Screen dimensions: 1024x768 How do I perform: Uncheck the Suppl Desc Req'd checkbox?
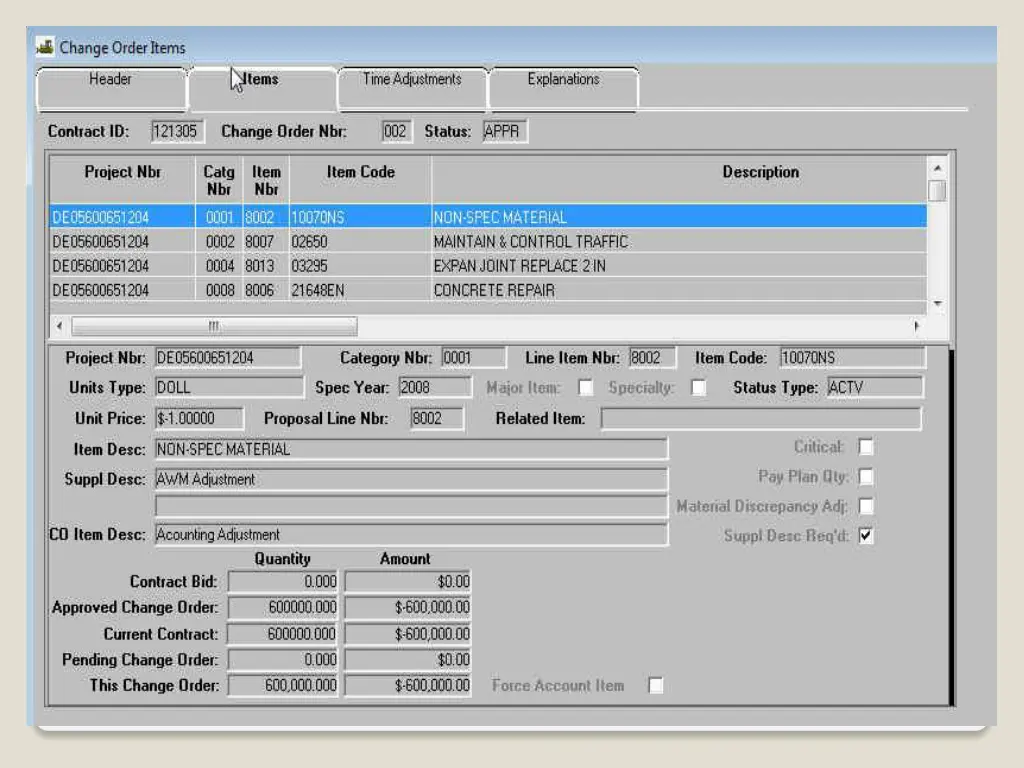point(866,536)
